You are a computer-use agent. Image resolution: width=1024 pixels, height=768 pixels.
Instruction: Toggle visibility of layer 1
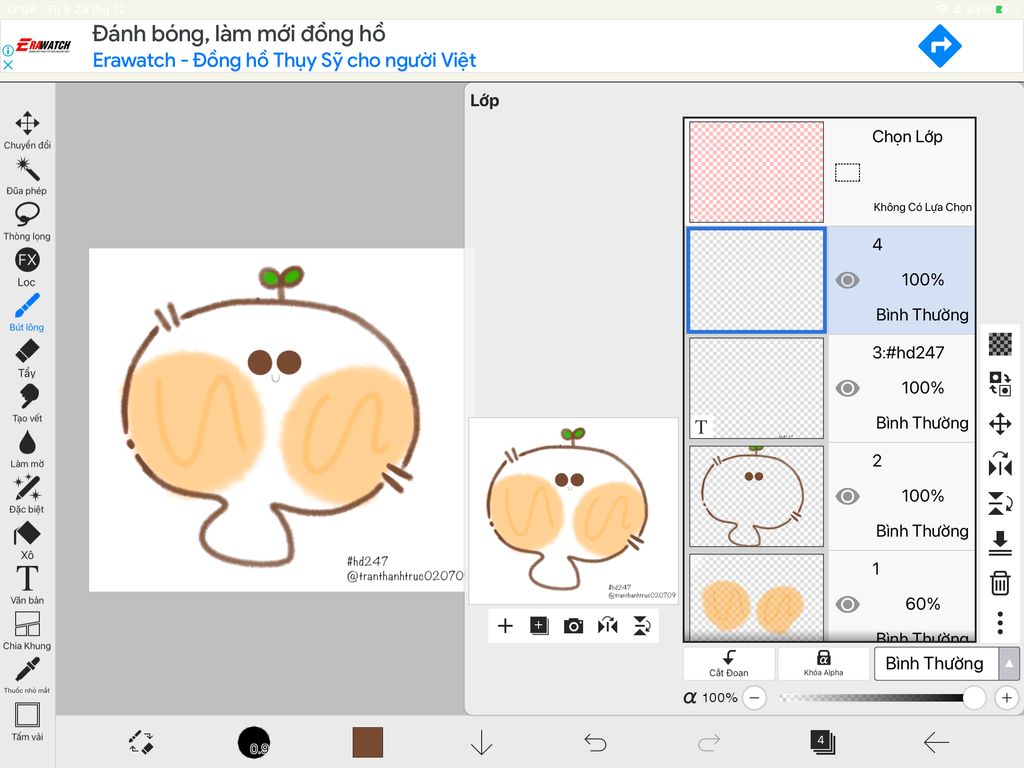(x=847, y=605)
